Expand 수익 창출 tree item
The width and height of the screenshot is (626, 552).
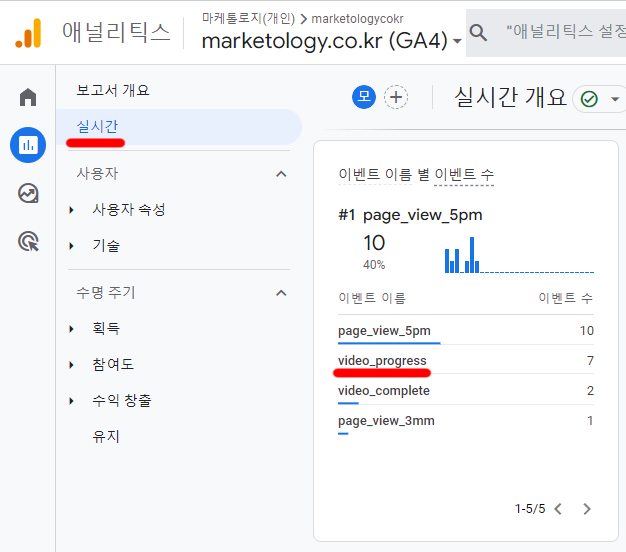tap(71, 401)
